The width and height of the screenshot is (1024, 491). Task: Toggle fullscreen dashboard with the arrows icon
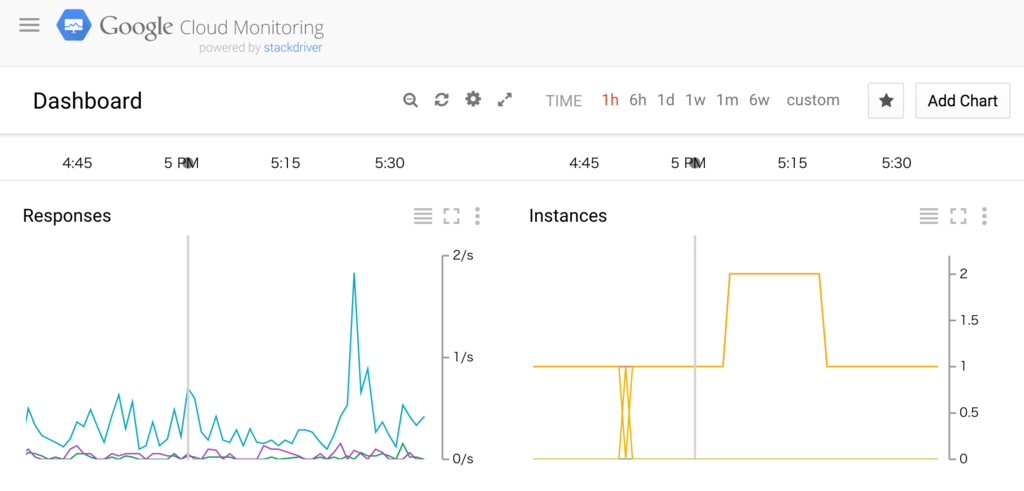pos(504,100)
